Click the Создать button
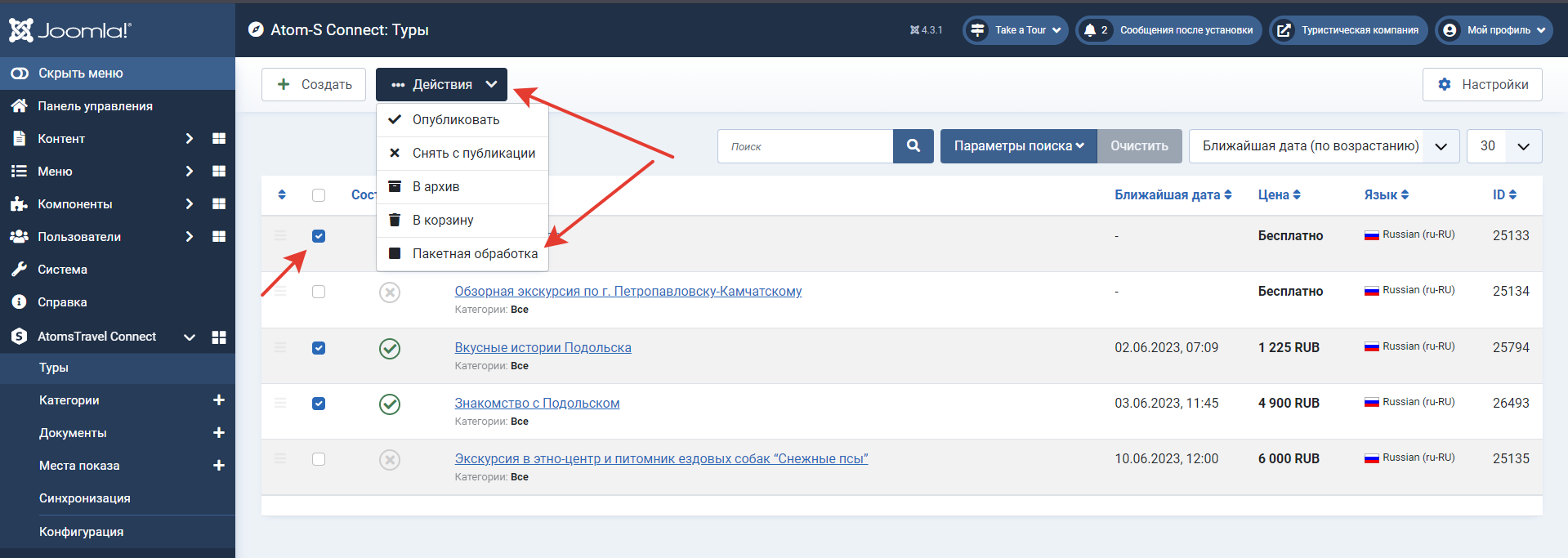 pyautogui.click(x=314, y=84)
